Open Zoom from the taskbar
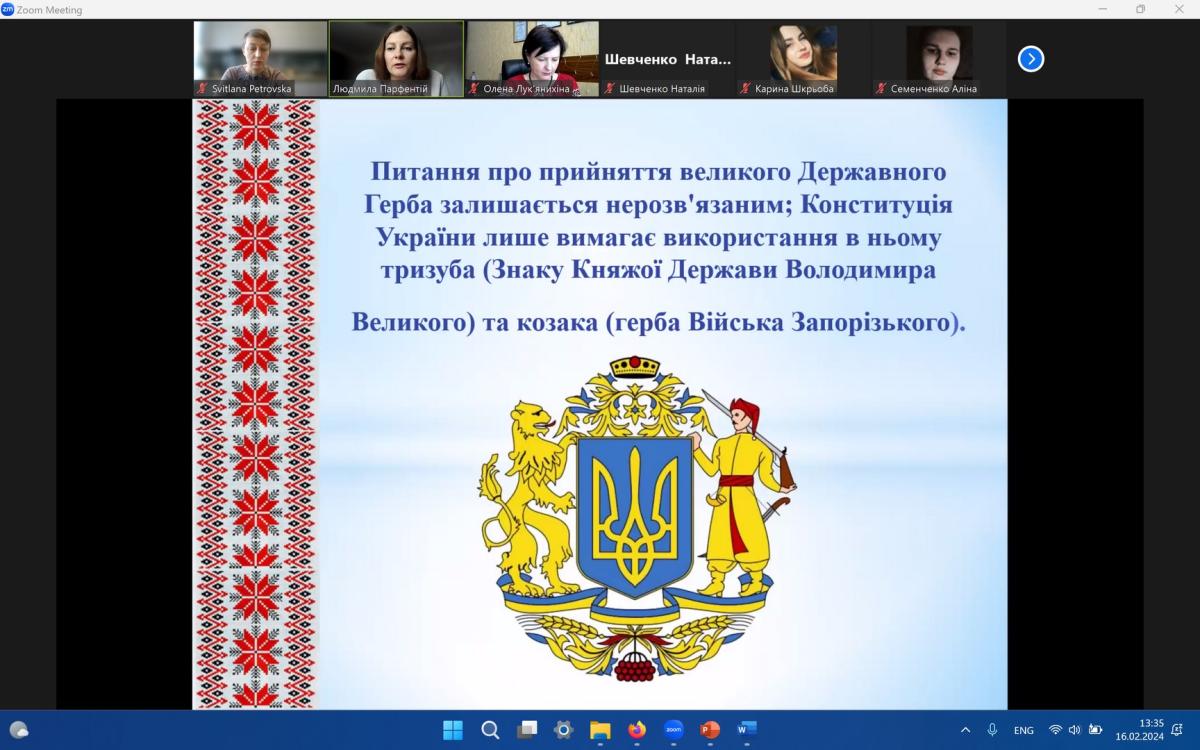 pyautogui.click(x=673, y=729)
